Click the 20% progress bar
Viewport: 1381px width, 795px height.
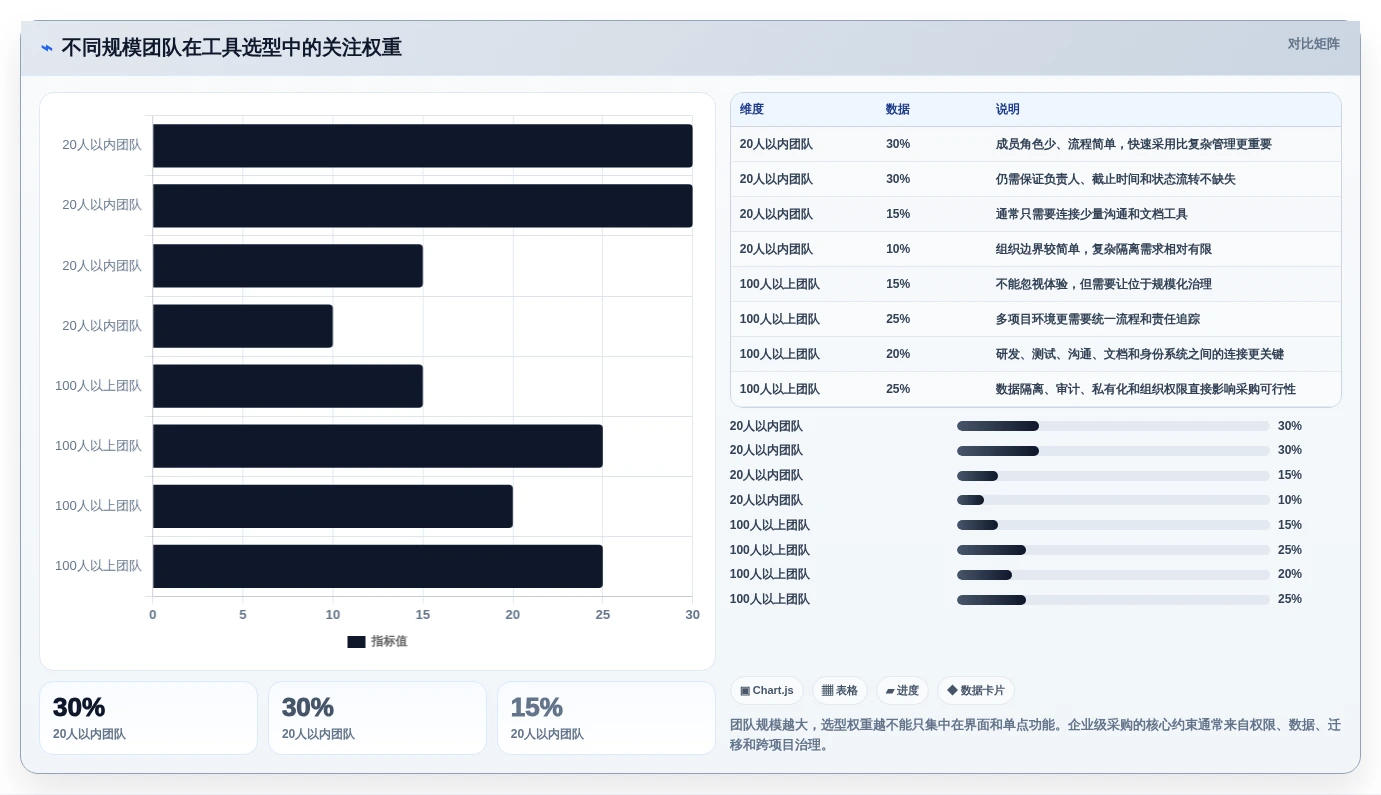point(1113,575)
